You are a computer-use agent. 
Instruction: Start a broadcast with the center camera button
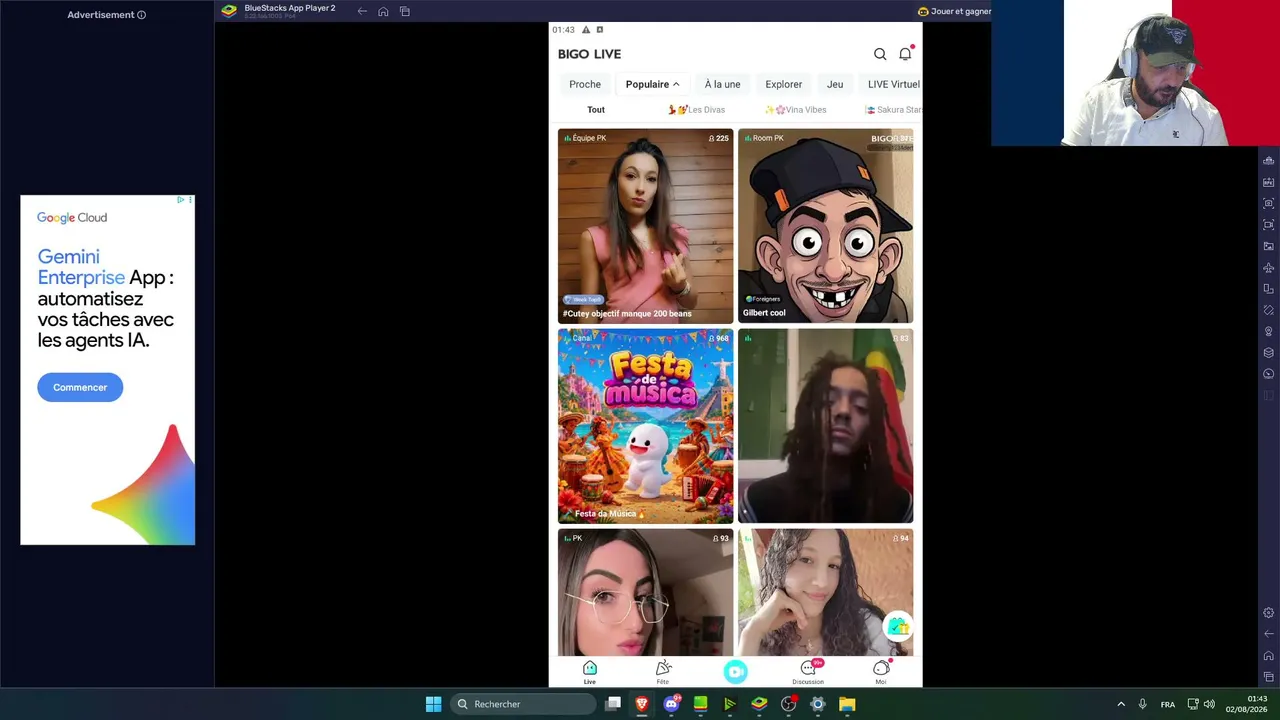click(736, 672)
